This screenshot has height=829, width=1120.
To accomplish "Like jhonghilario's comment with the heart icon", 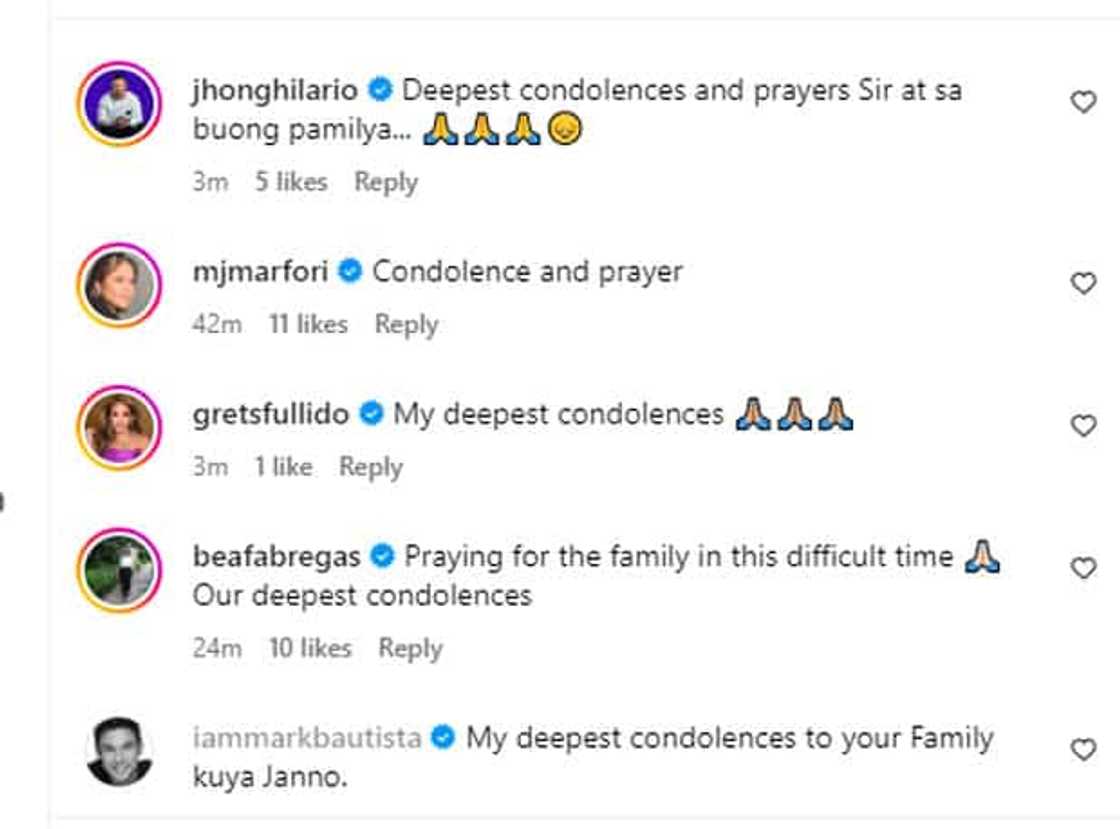I will tap(1083, 101).
